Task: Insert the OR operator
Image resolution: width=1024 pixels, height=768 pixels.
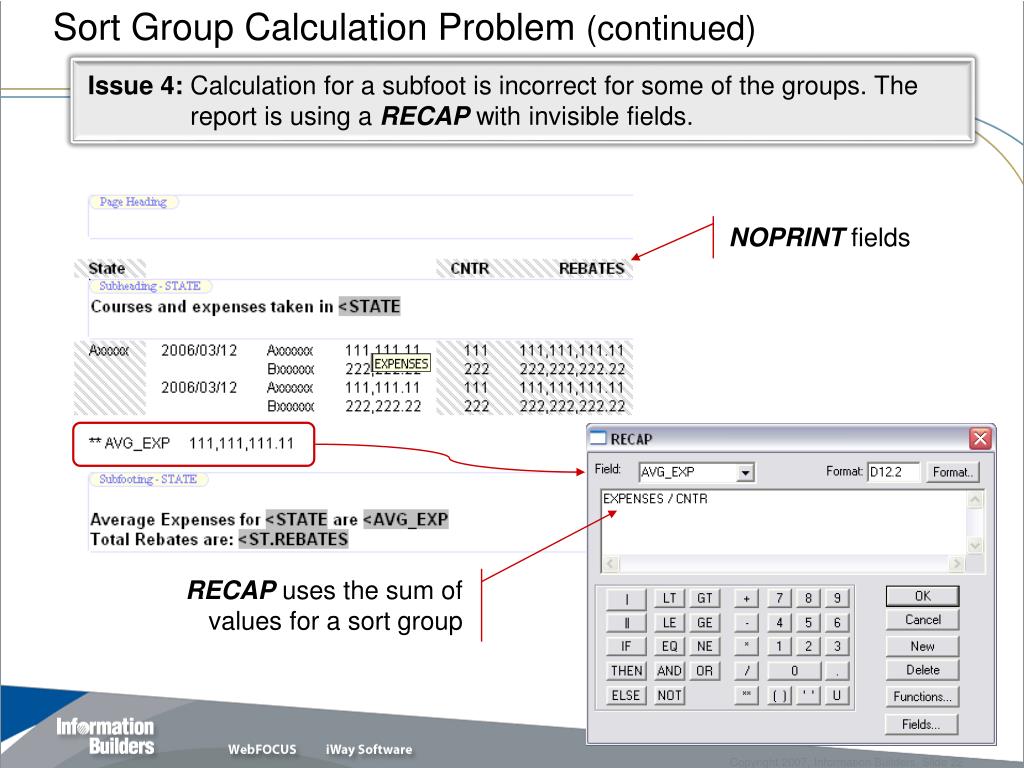Action: pos(705,671)
